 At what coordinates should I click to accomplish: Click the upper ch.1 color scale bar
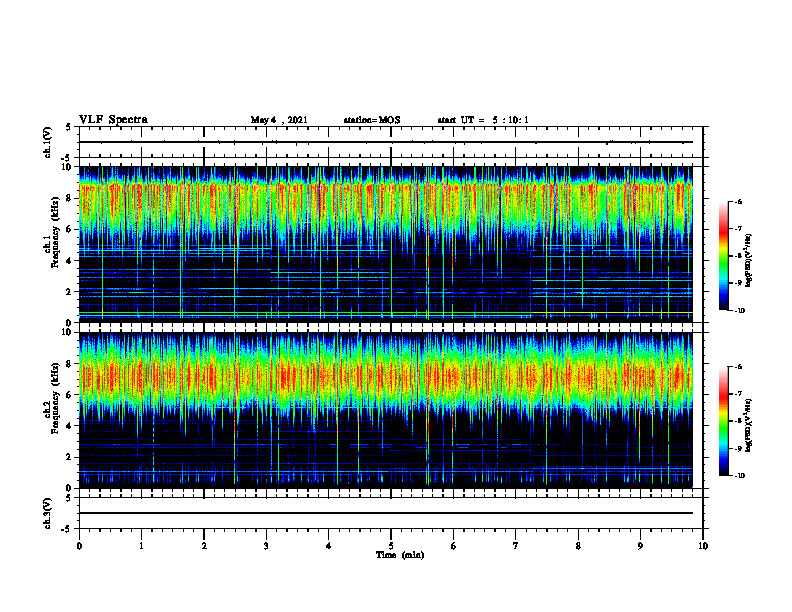point(724,256)
